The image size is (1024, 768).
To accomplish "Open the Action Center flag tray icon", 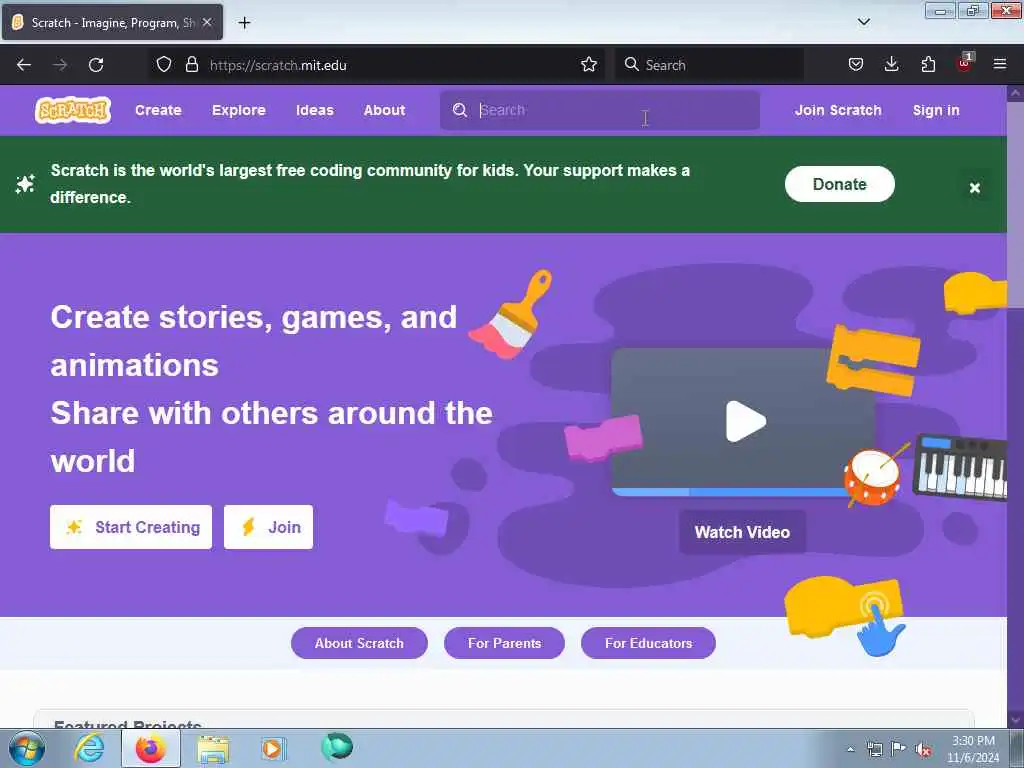I will (899, 749).
